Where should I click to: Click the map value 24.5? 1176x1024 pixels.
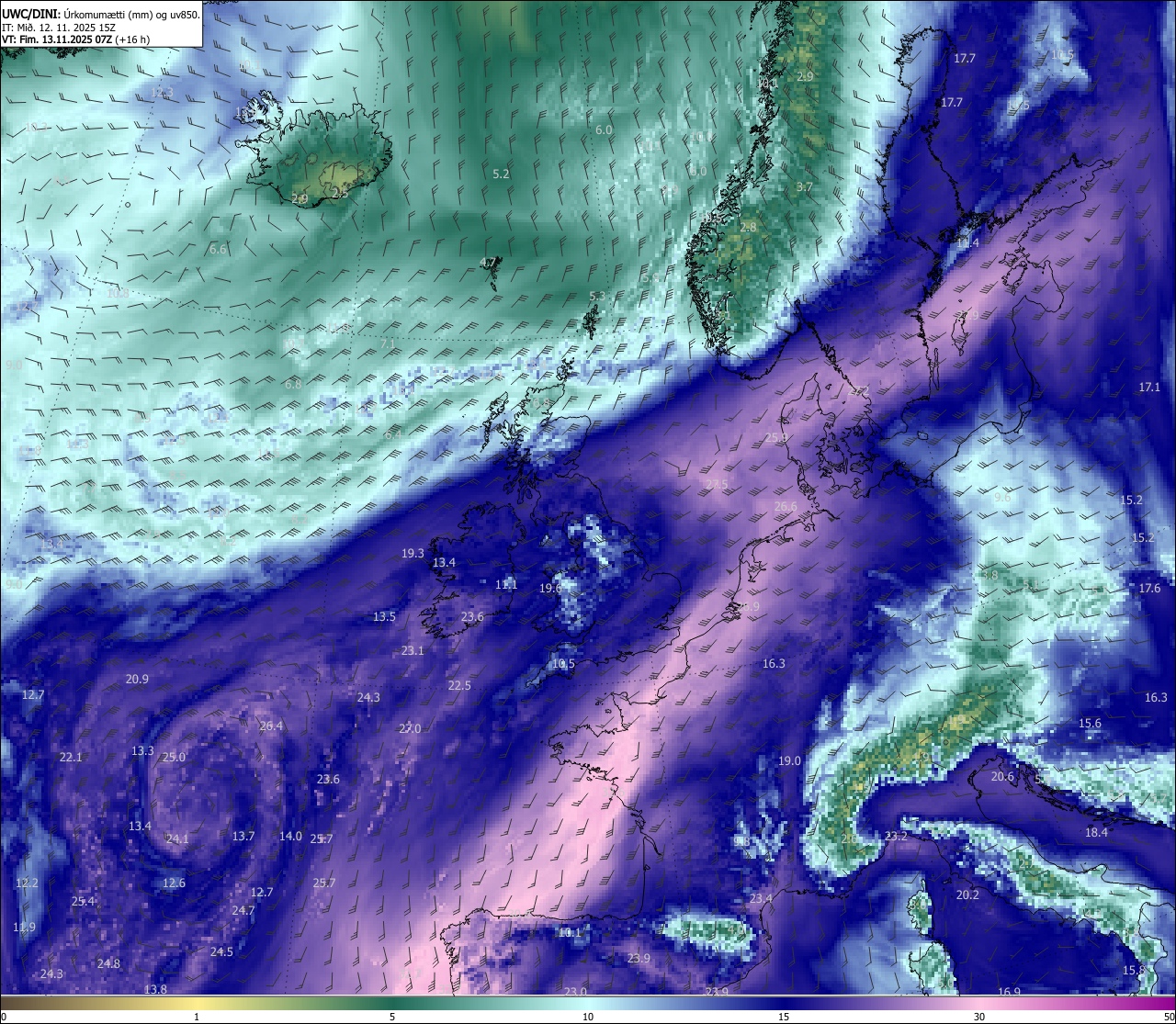221,952
